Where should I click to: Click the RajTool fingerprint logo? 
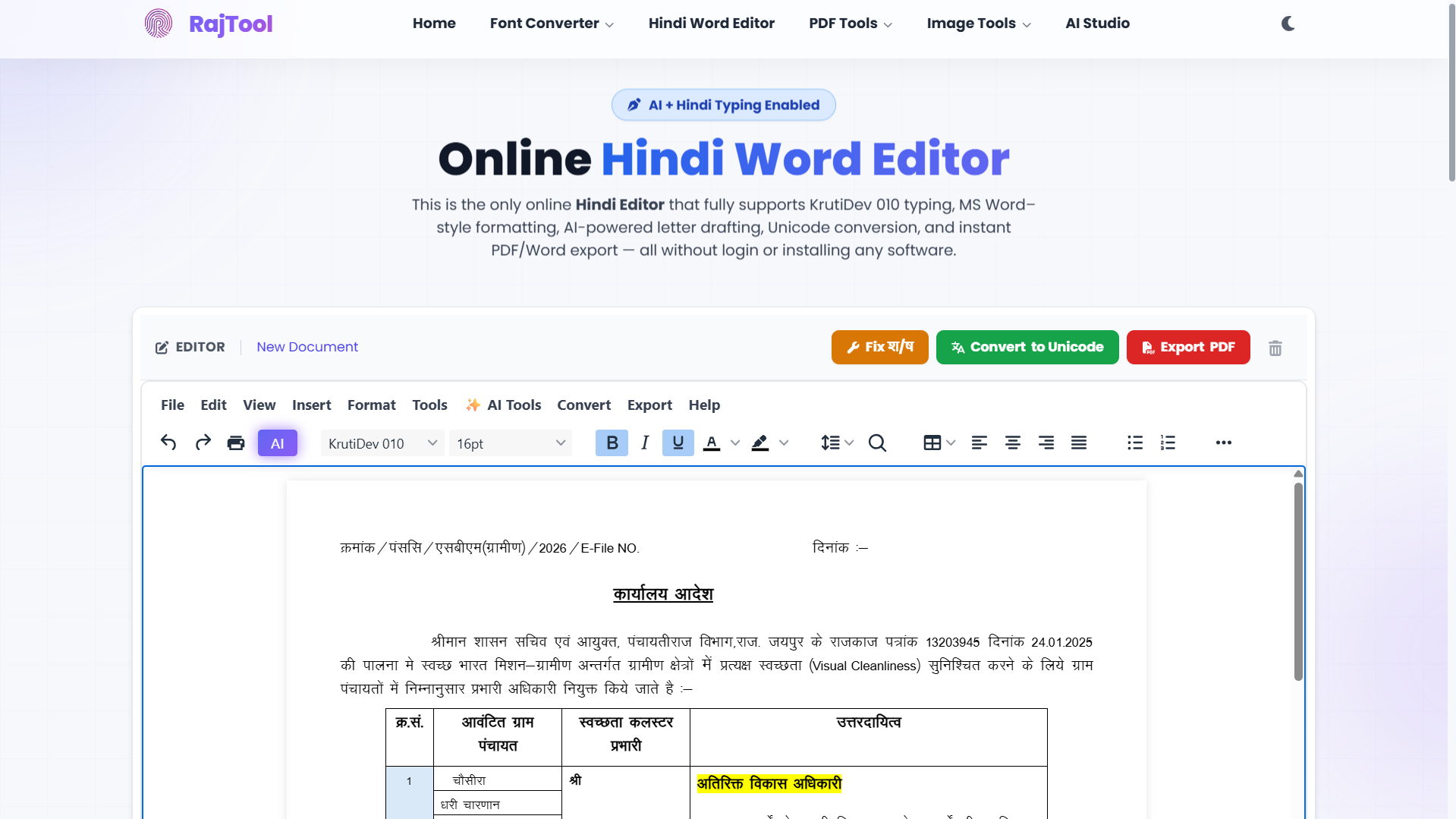point(159,24)
